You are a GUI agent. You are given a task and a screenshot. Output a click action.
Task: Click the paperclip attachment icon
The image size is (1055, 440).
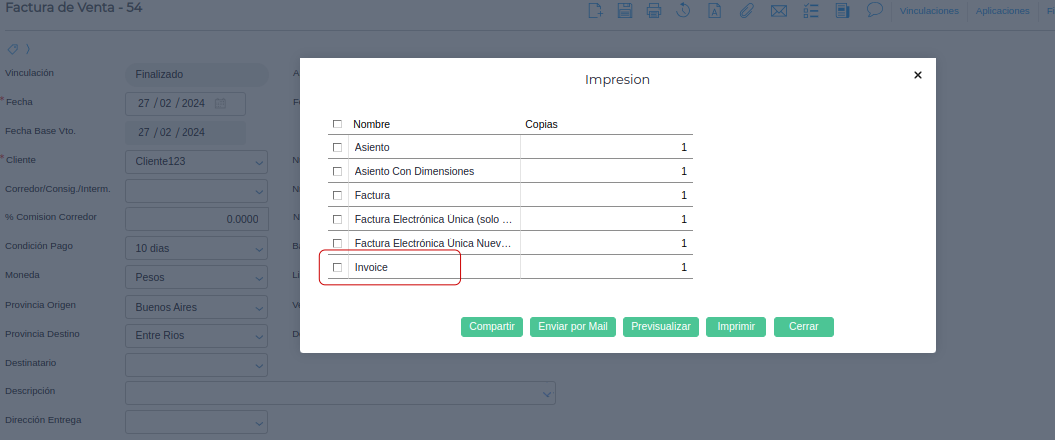746,11
